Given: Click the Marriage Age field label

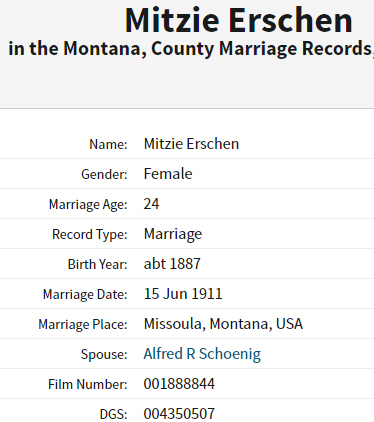Looking at the screenshot, I should (88, 205).
